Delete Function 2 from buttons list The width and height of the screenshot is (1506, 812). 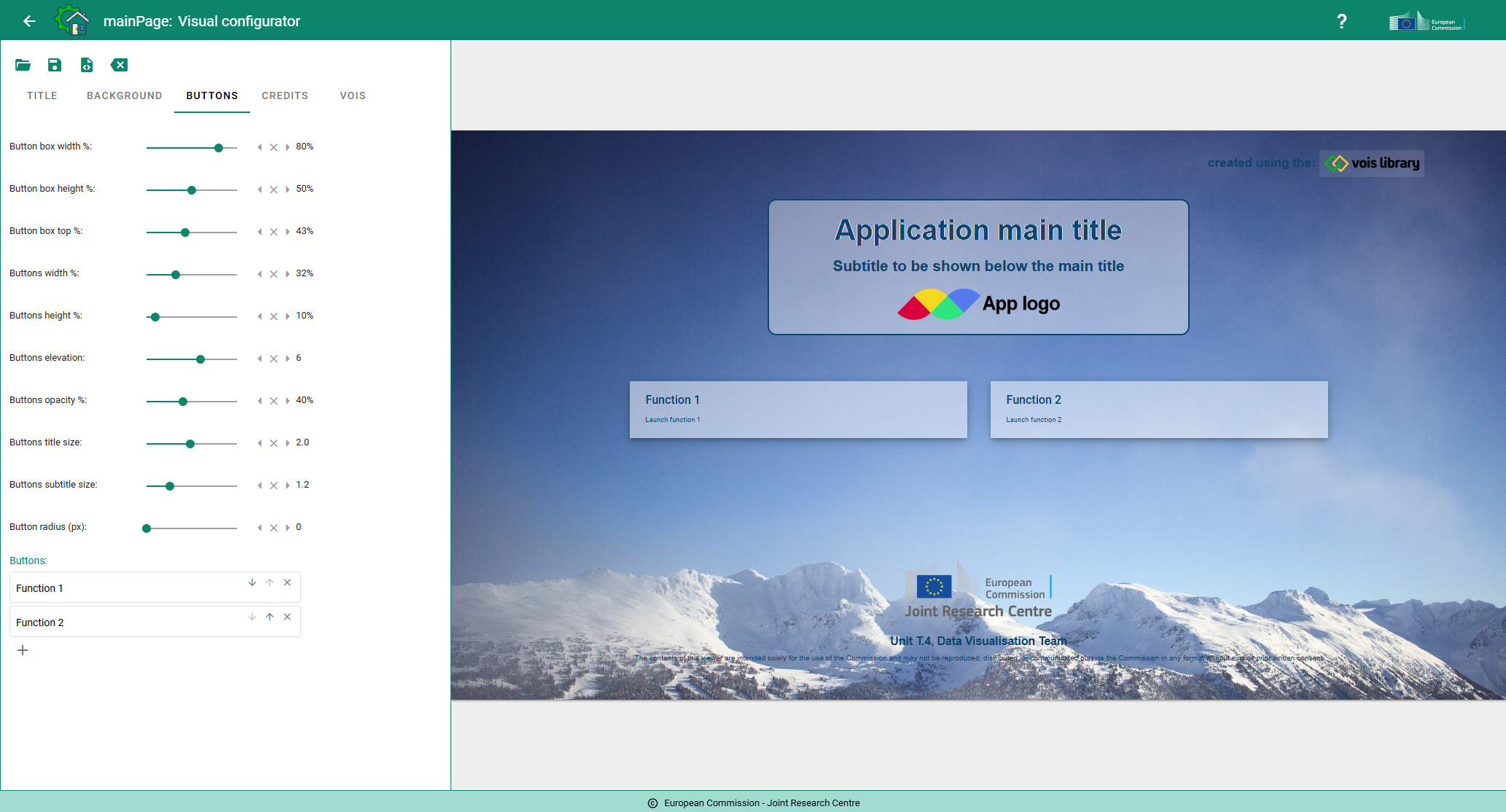tap(287, 617)
